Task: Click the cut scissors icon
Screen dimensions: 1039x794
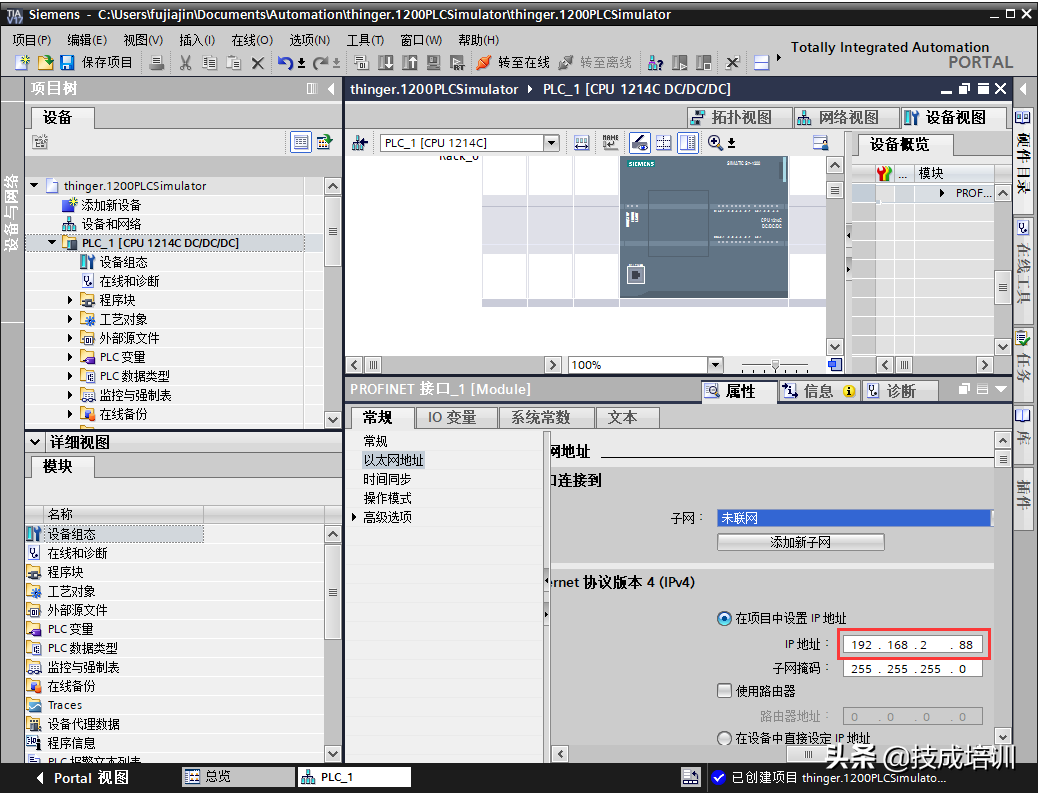Action: 185,62
